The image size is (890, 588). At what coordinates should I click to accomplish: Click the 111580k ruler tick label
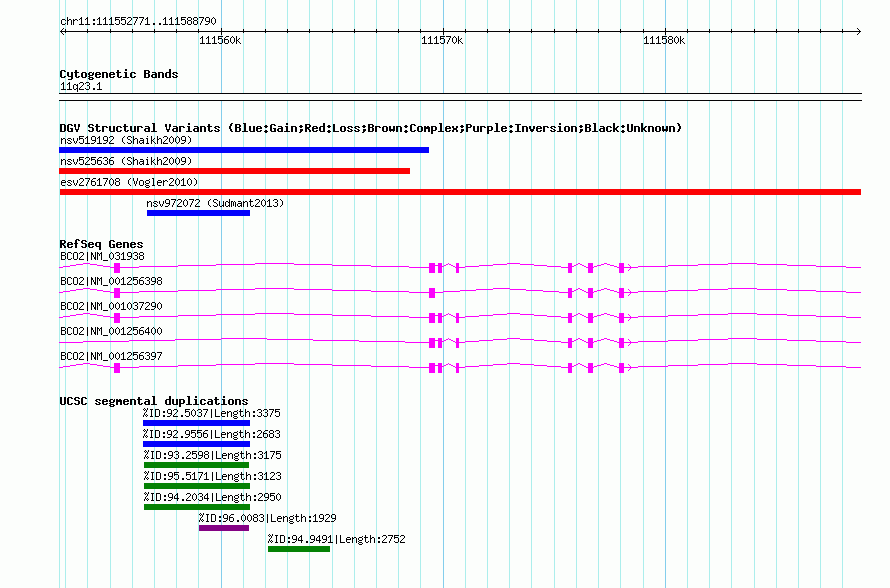pyautogui.click(x=664, y=40)
